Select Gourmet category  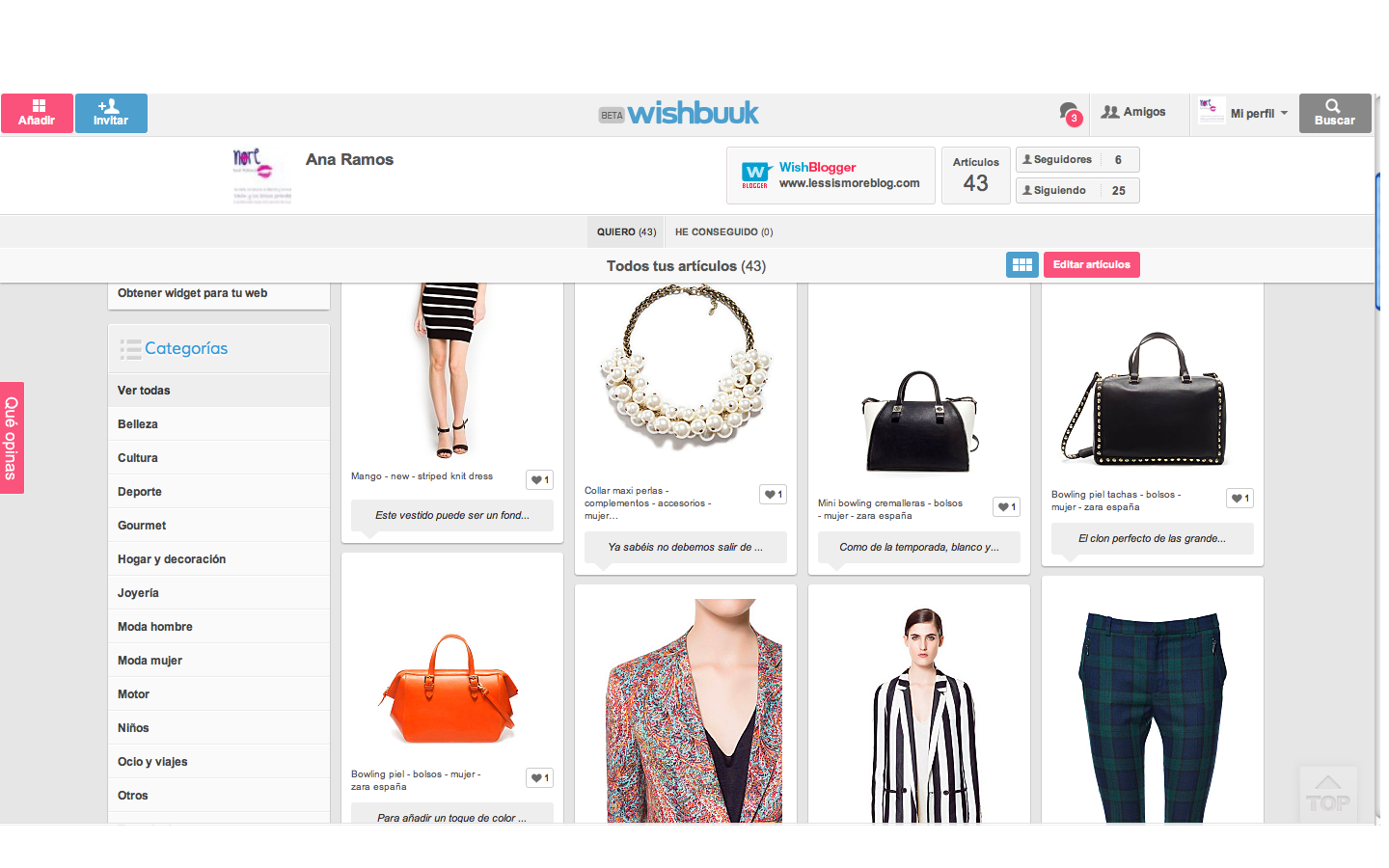click(219, 526)
